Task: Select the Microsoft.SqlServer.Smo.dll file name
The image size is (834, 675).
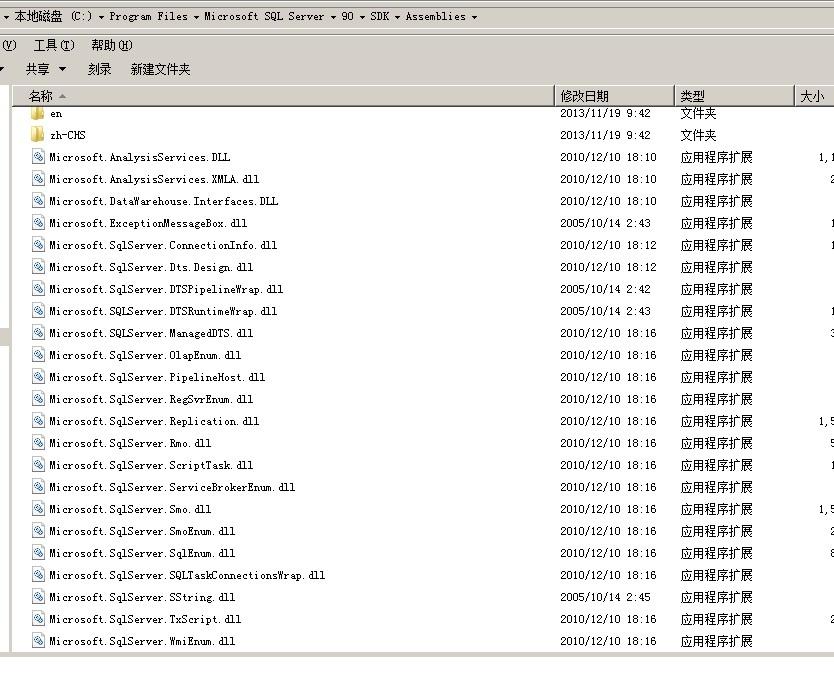Action: point(130,509)
